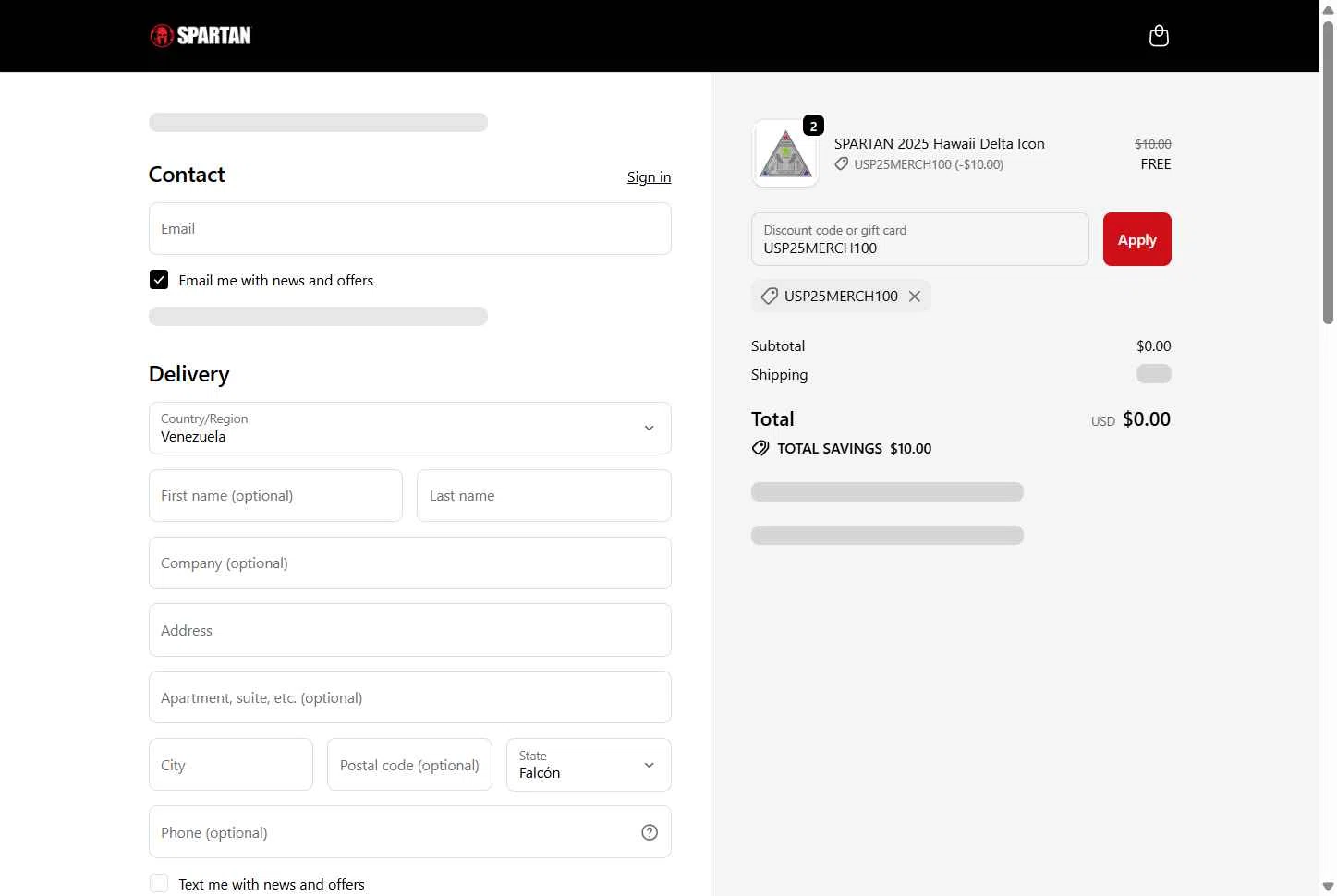
Task: Click the Sign in link
Action: point(649,177)
